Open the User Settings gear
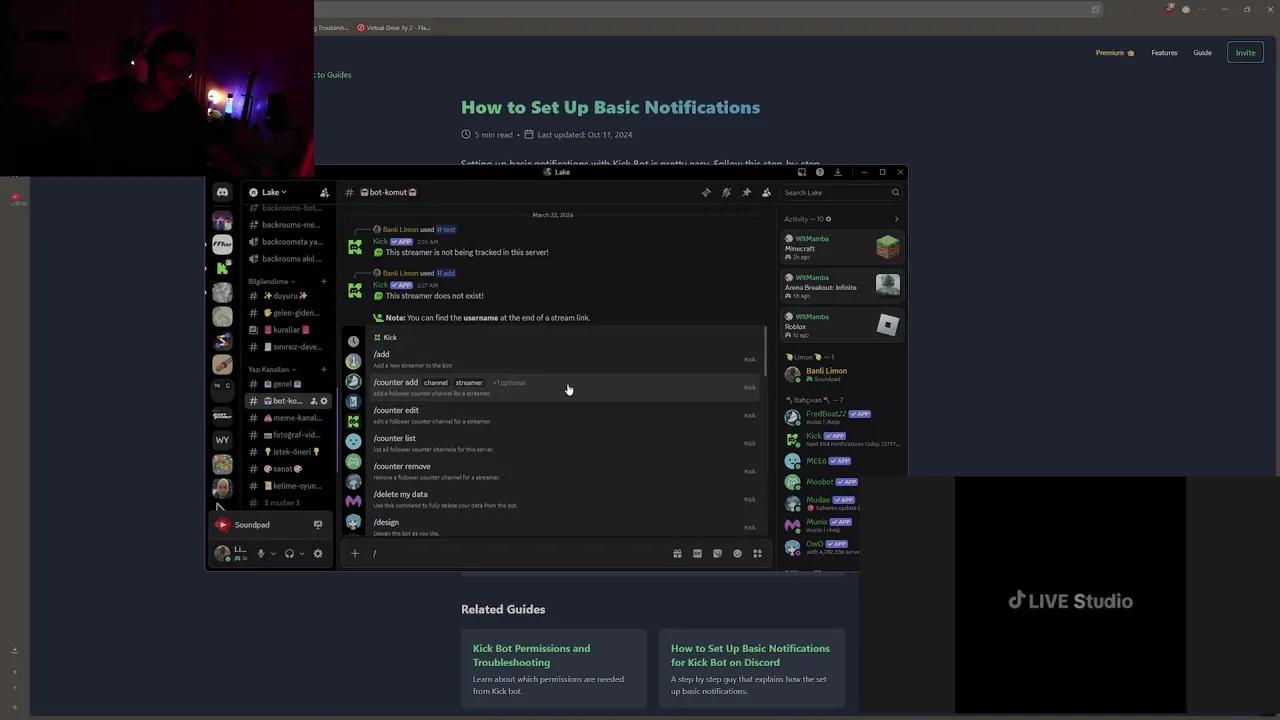This screenshot has width=1280, height=720. tap(318, 553)
